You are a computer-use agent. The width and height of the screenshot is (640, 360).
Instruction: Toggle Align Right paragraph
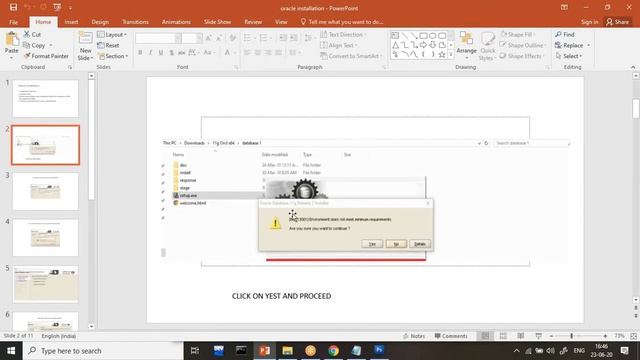(268, 53)
